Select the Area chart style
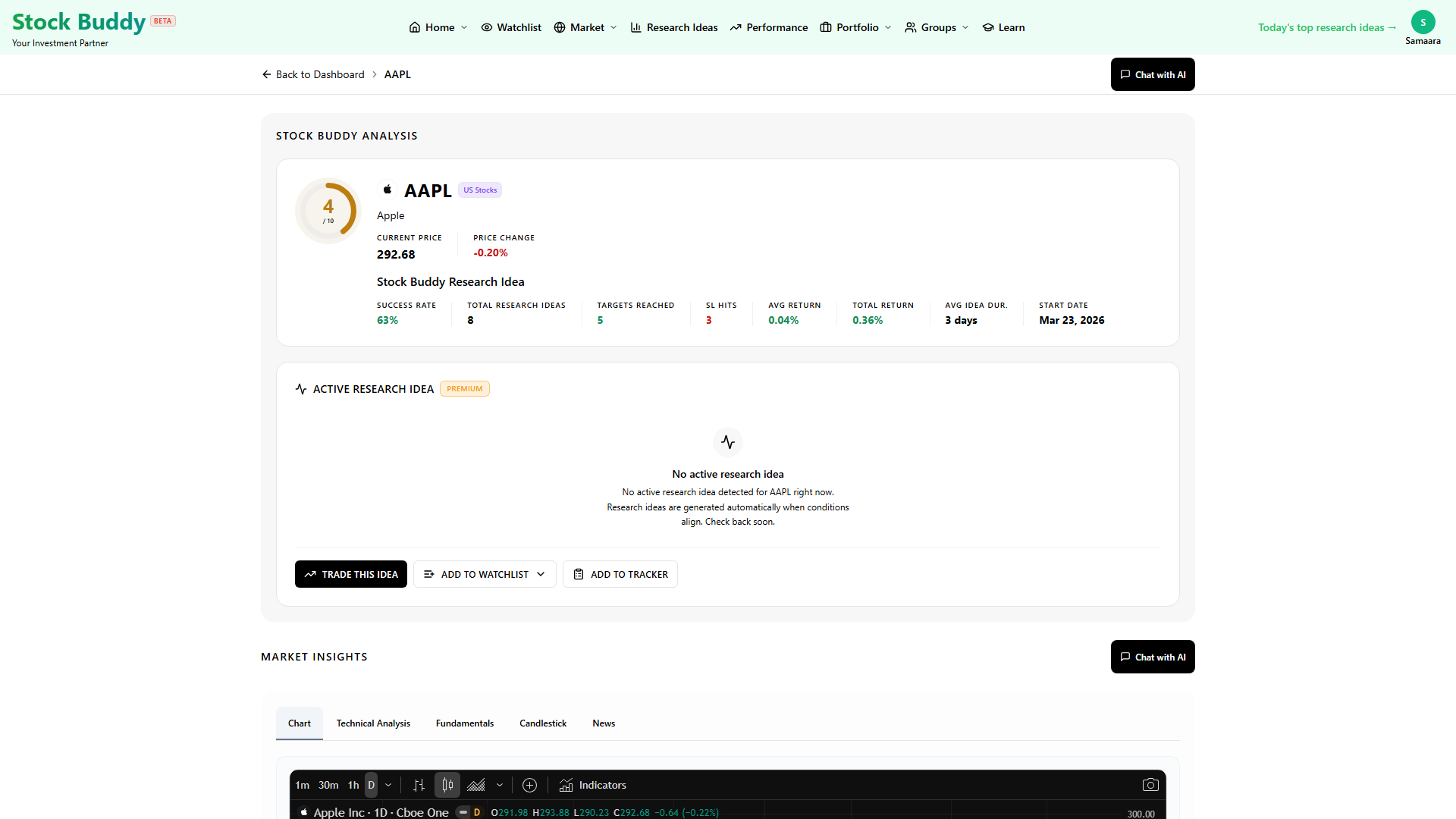Image resolution: width=1456 pixels, height=819 pixels. [476, 785]
